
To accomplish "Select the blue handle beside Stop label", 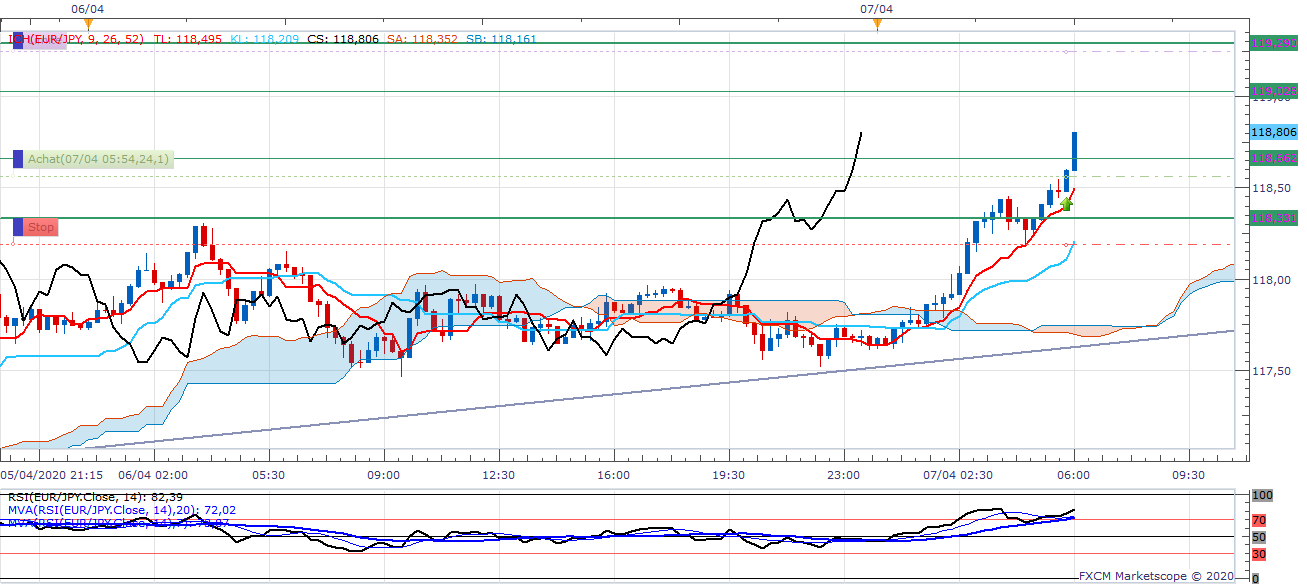I will (17, 227).
